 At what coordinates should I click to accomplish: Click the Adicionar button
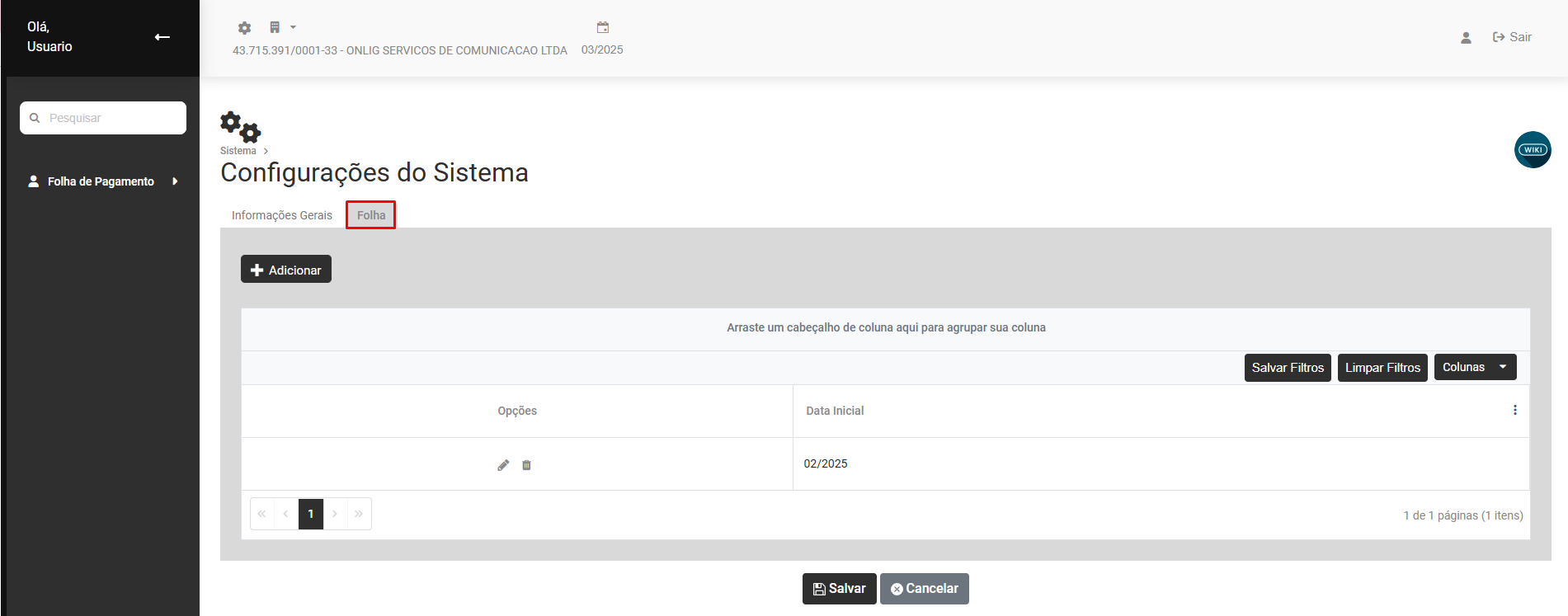(286, 270)
